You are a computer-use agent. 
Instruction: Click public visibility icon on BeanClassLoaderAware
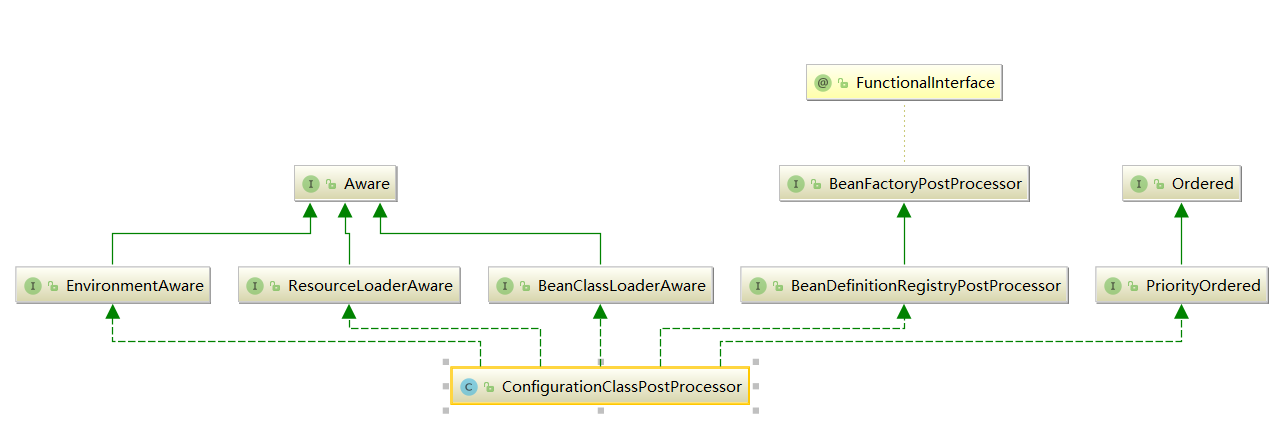pos(525,287)
